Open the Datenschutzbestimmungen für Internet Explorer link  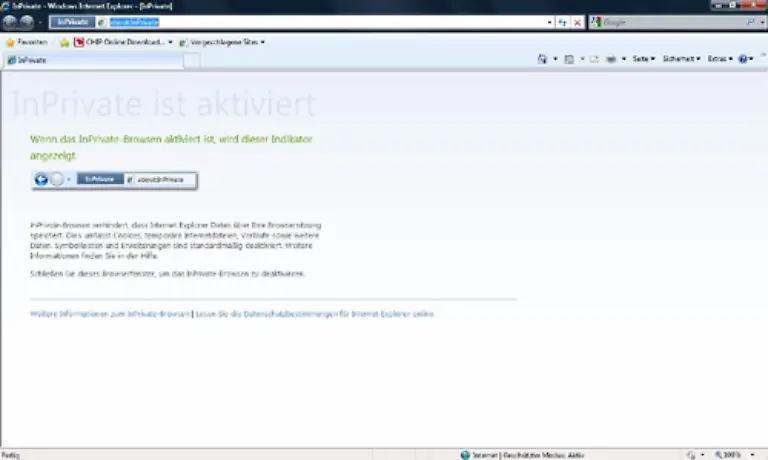point(315,314)
